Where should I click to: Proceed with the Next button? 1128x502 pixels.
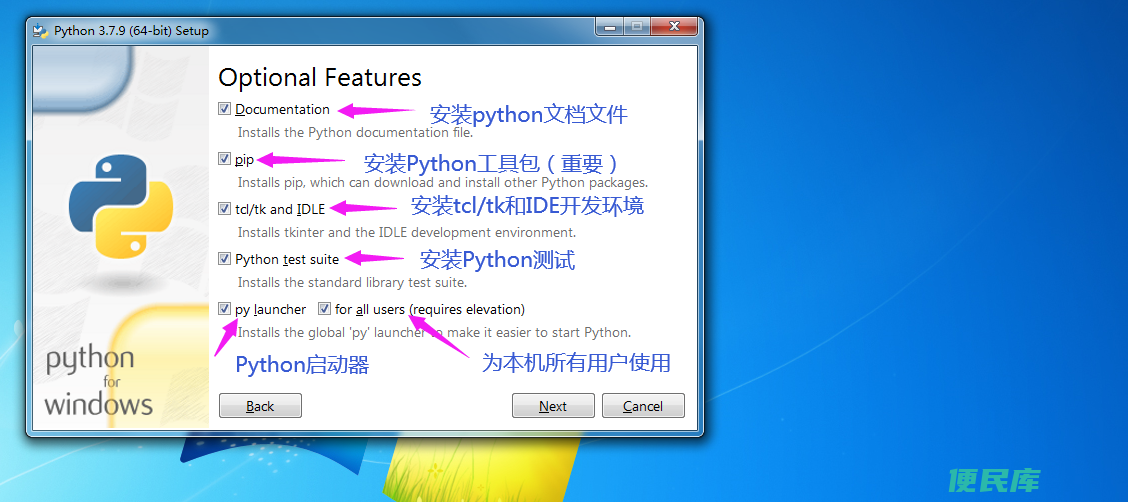(x=553, y=406)
